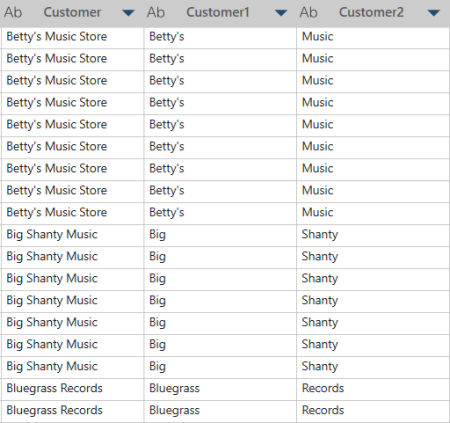Click the first Big Shanty Music cell
The image size is (450, 423).
click(73, 235)
